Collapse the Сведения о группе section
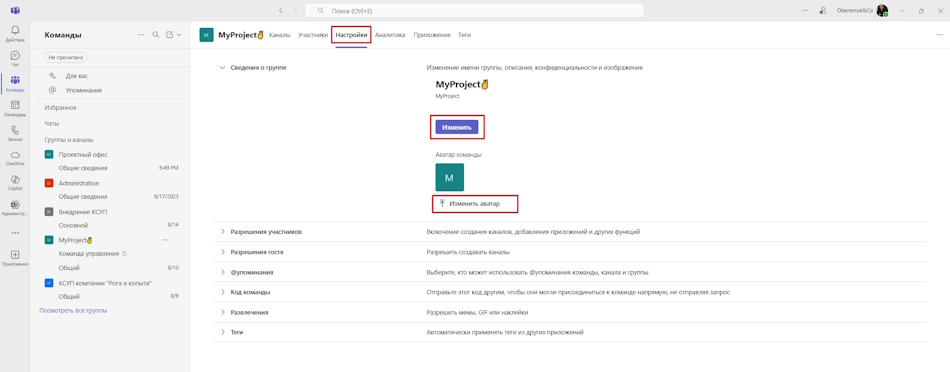This screenshot has height=372, width=950. (x=222, y=67)
